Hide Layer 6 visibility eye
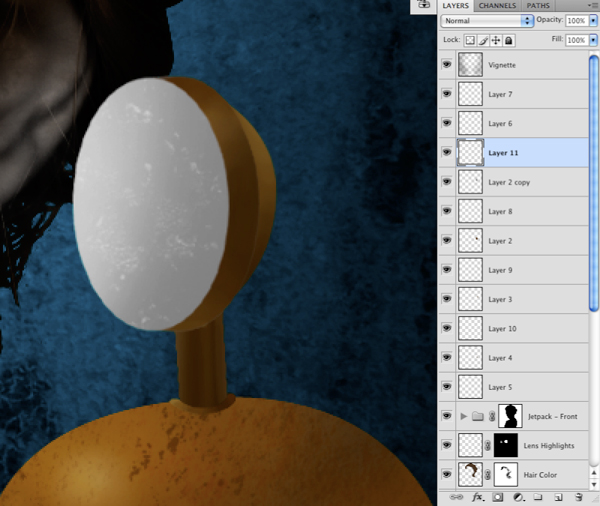The image size is (600, 506). coord(447,123)
